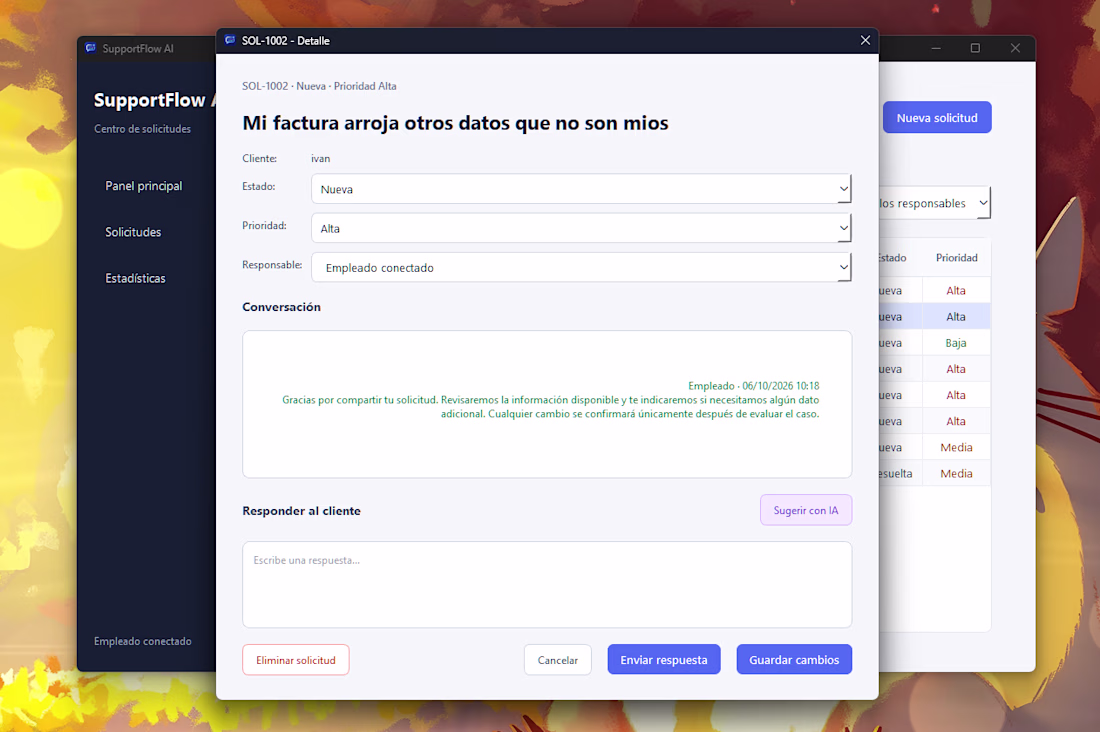Click Cancelar in the dialog
This screenshot has height=732, width=1100.
[558, 660]
